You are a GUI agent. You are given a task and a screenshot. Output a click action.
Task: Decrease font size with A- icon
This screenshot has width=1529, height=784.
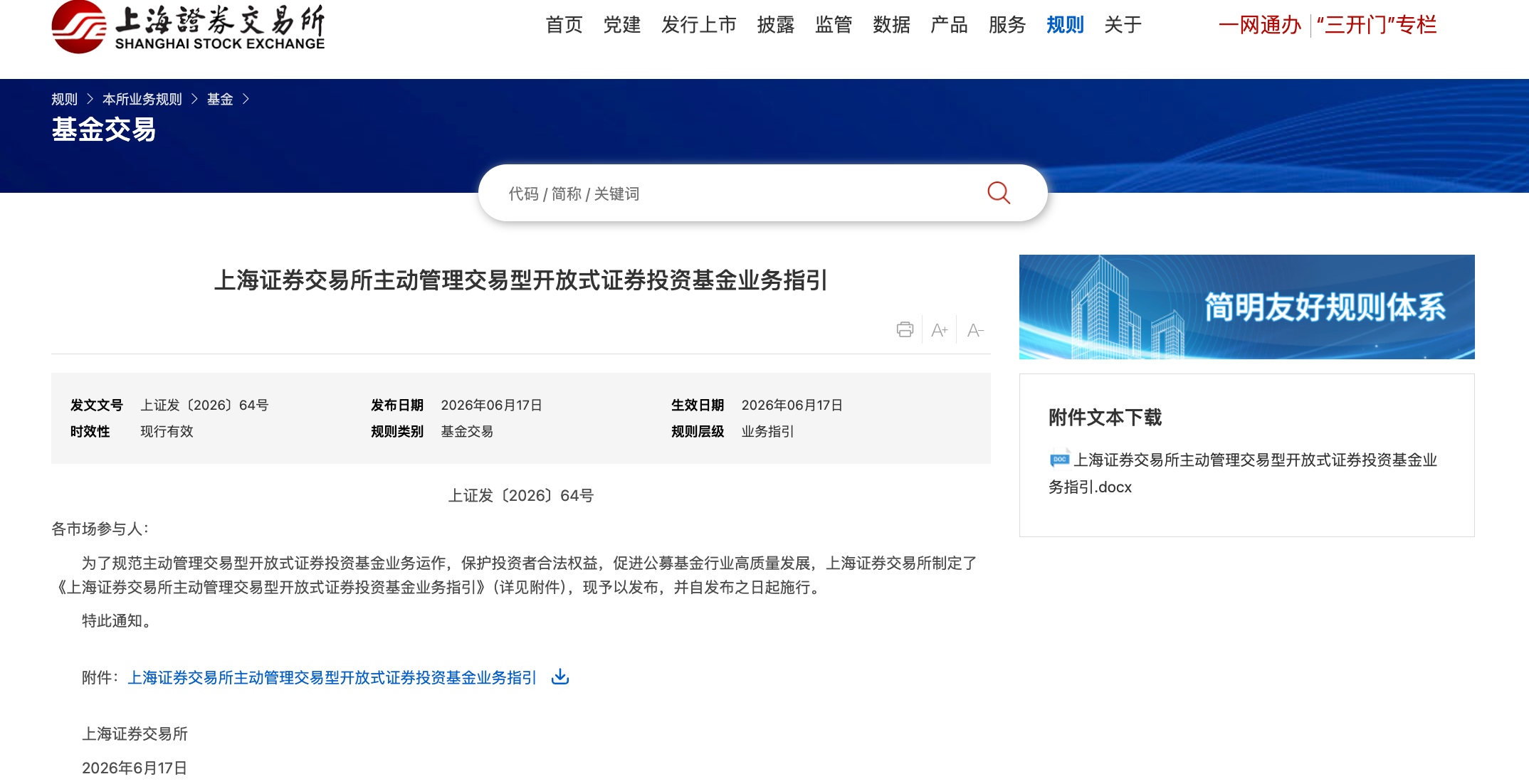click(975, 330)
